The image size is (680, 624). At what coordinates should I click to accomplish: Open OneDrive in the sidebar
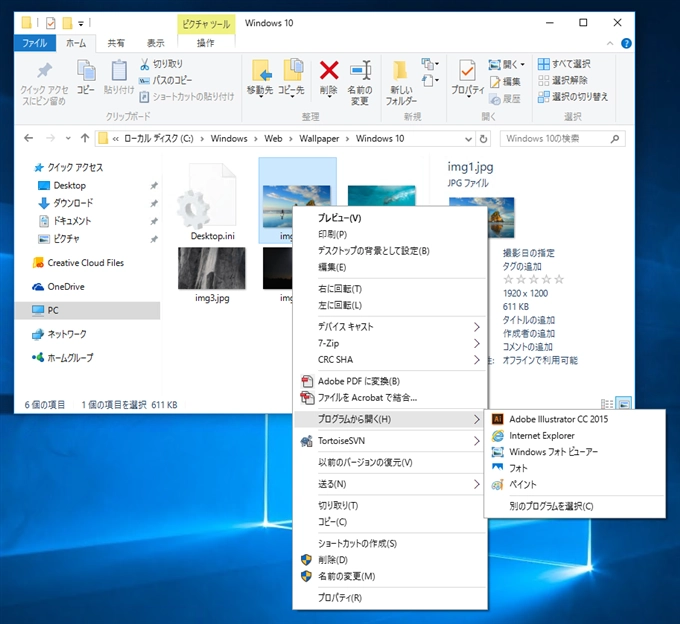click(66, 287)
